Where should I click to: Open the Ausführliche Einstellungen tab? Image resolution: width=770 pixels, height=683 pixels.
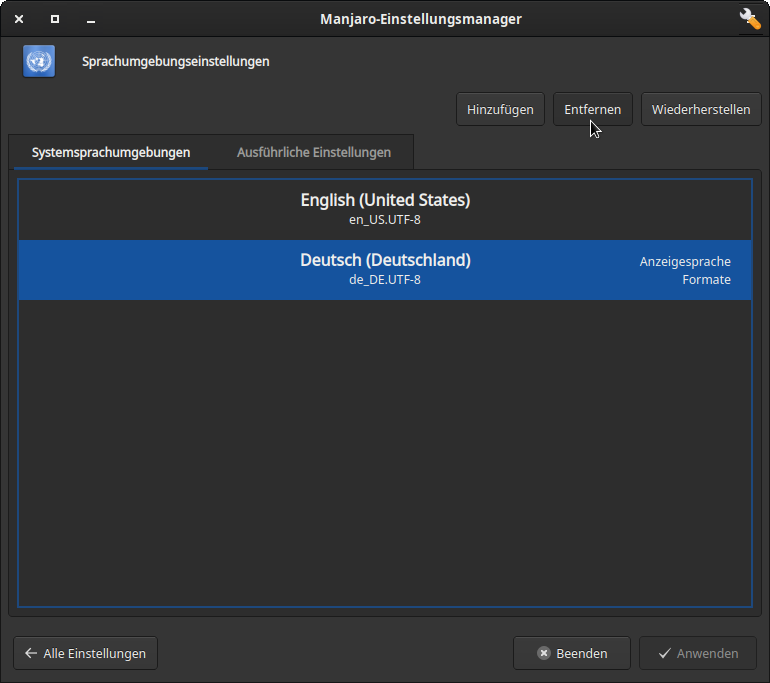[314, 152]
